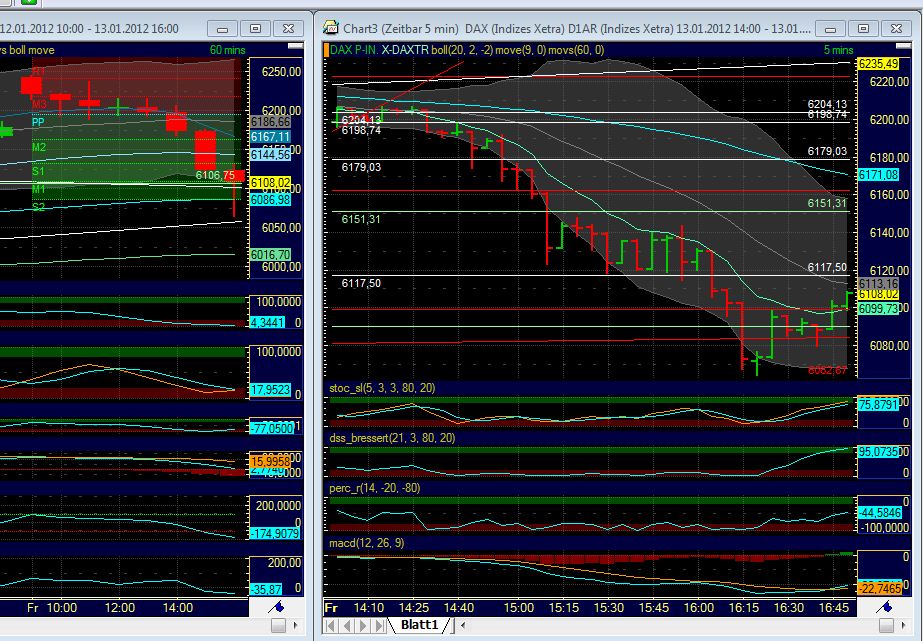Click the next-sheet arrow icon
Viewport: 923px width, 641px height.
click(x=362, y=625)
